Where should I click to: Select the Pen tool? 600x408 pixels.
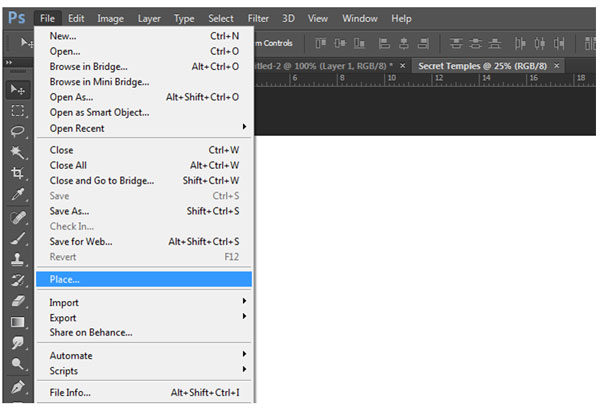18,387
